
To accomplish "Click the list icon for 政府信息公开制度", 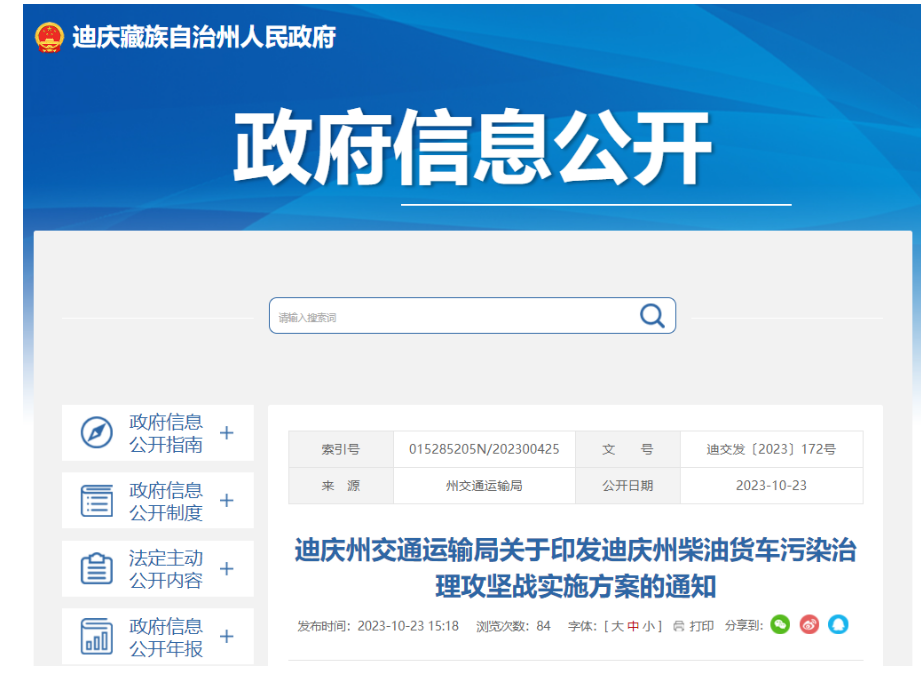I will pos(97,501).
